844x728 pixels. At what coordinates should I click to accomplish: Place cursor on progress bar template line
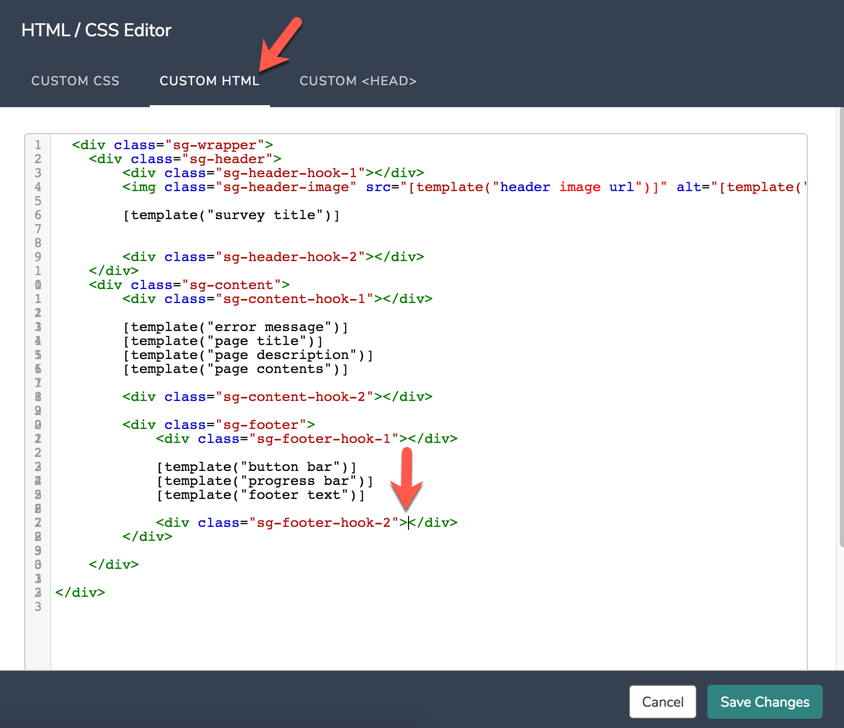click(264, 481)
